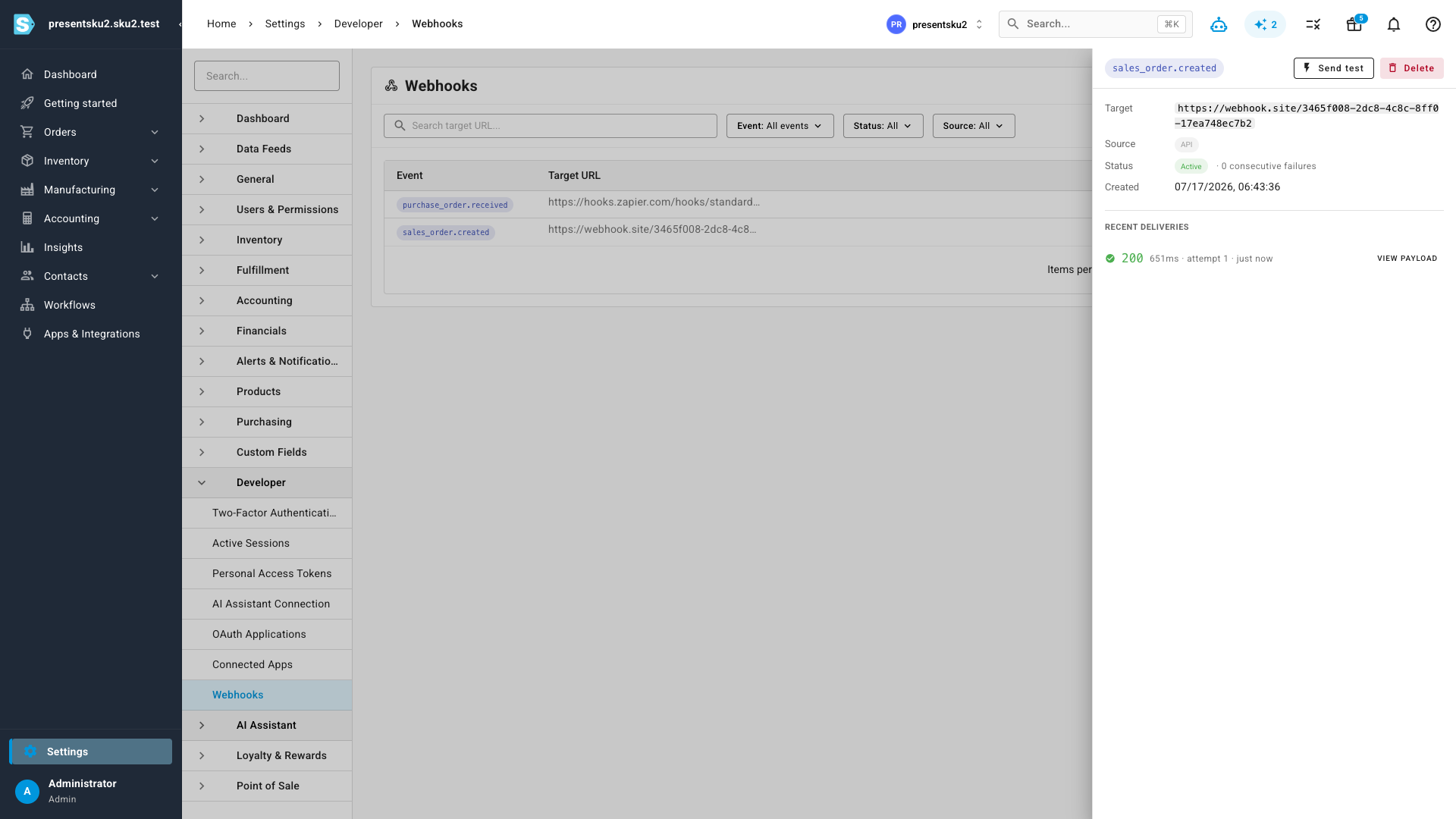Image resolution: width=1456 pixels, height=819 pixels.
Task: Click the Contacts people icon
Action: 27,276
